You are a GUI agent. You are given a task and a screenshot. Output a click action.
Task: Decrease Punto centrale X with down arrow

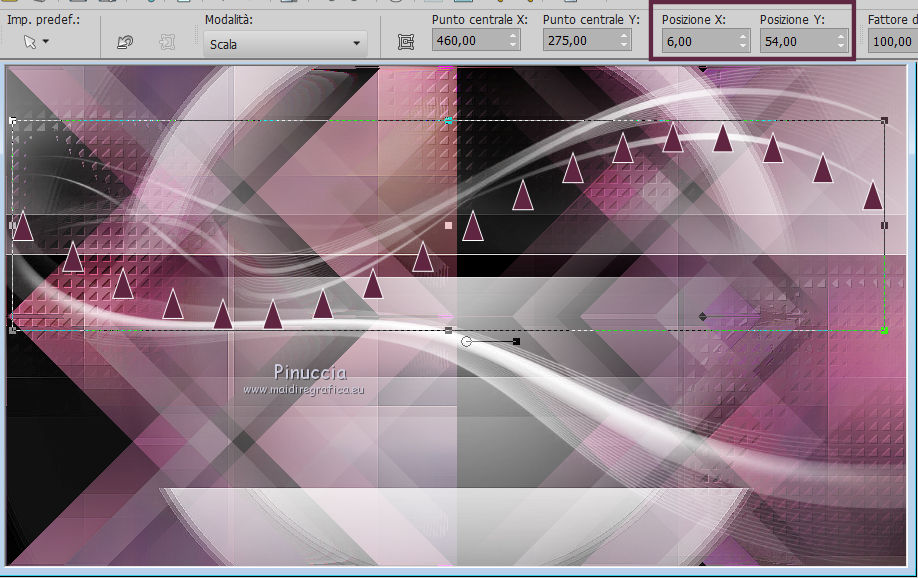tap(513, 46)
